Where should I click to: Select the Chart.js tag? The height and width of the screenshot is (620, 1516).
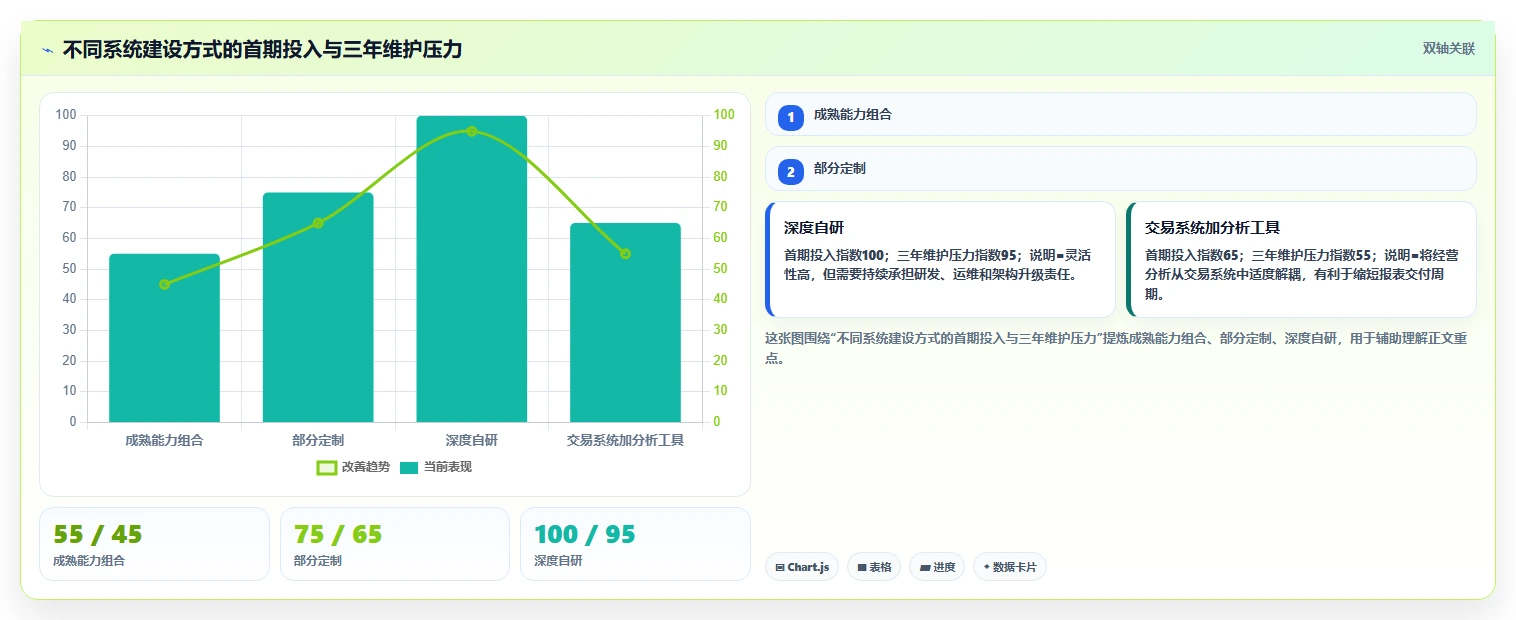tap(802, 567)
